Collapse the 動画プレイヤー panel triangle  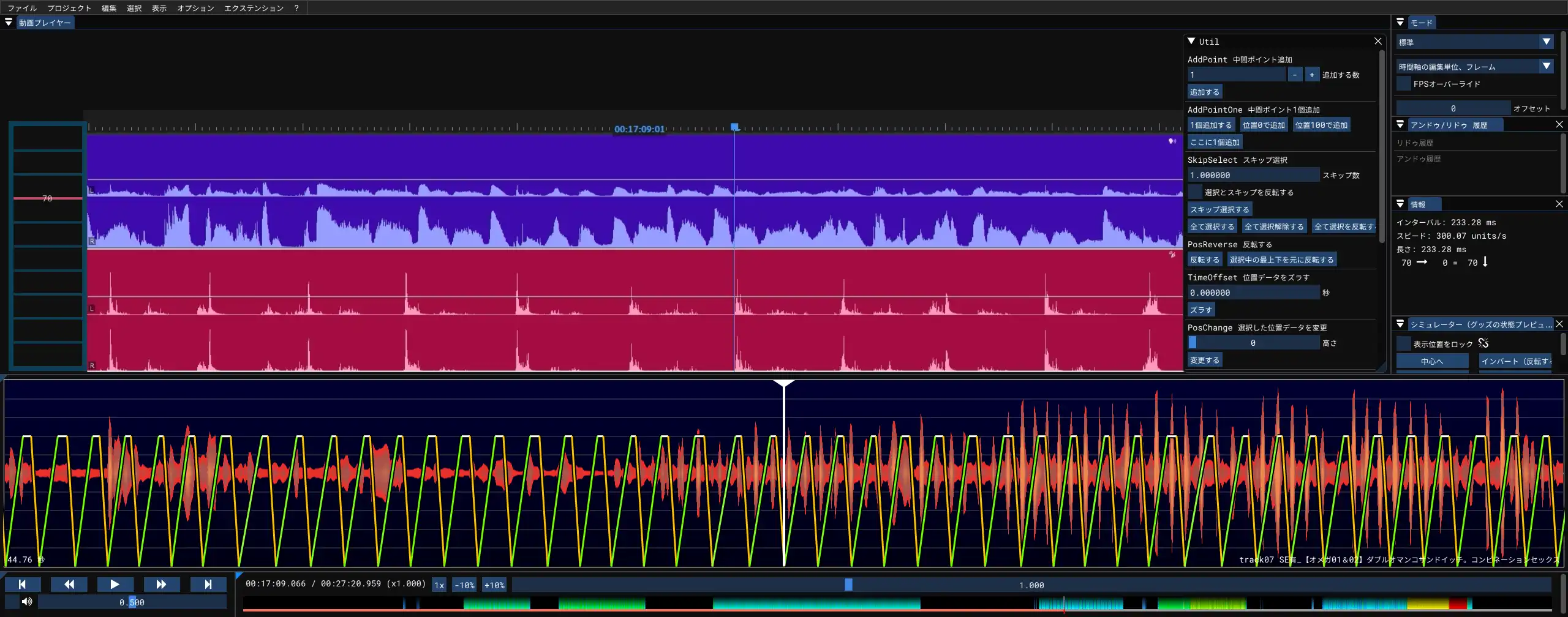pyautogui.click(x=9, y=23)
